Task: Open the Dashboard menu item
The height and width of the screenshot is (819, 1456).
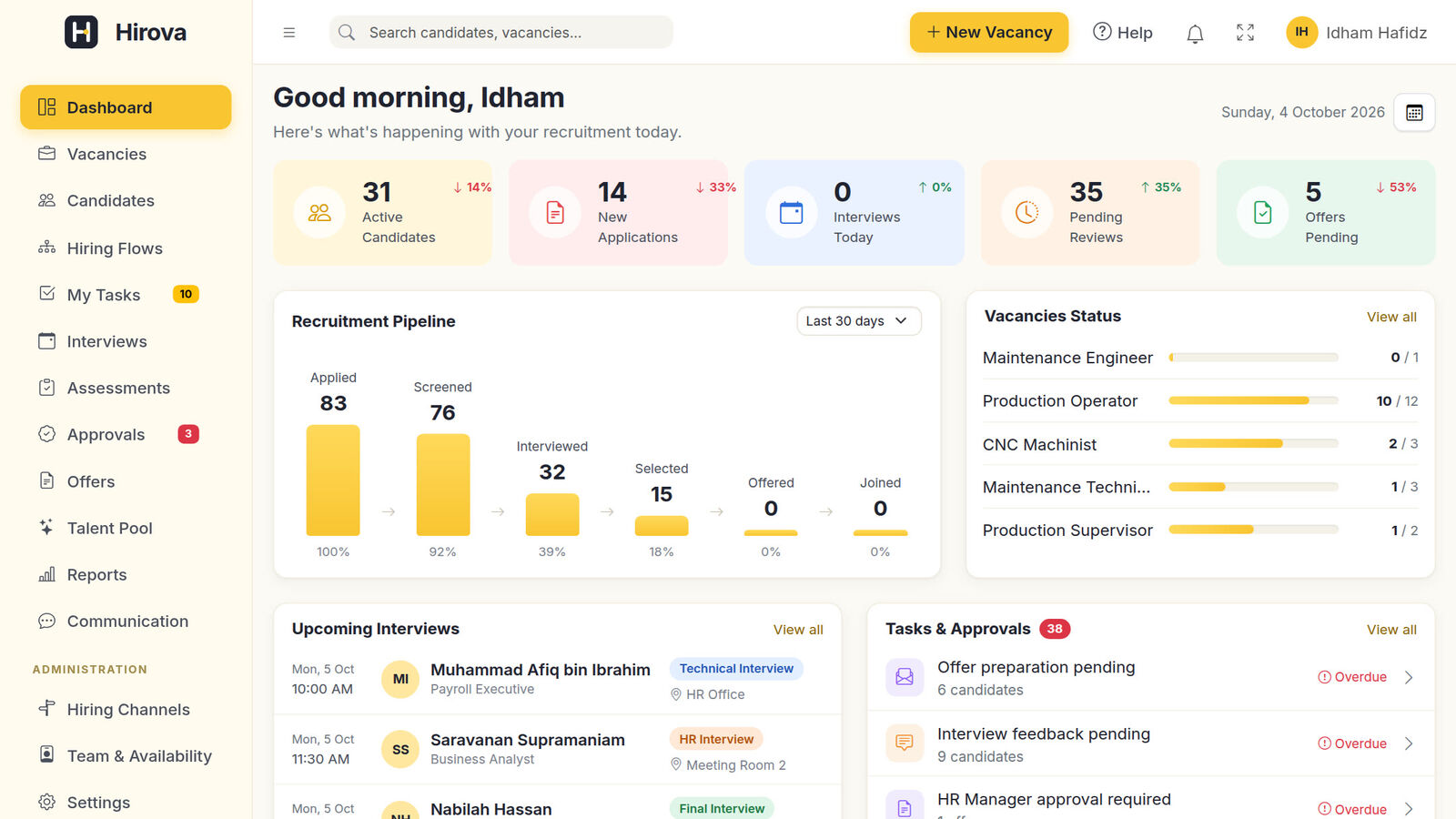Action: 126,107
